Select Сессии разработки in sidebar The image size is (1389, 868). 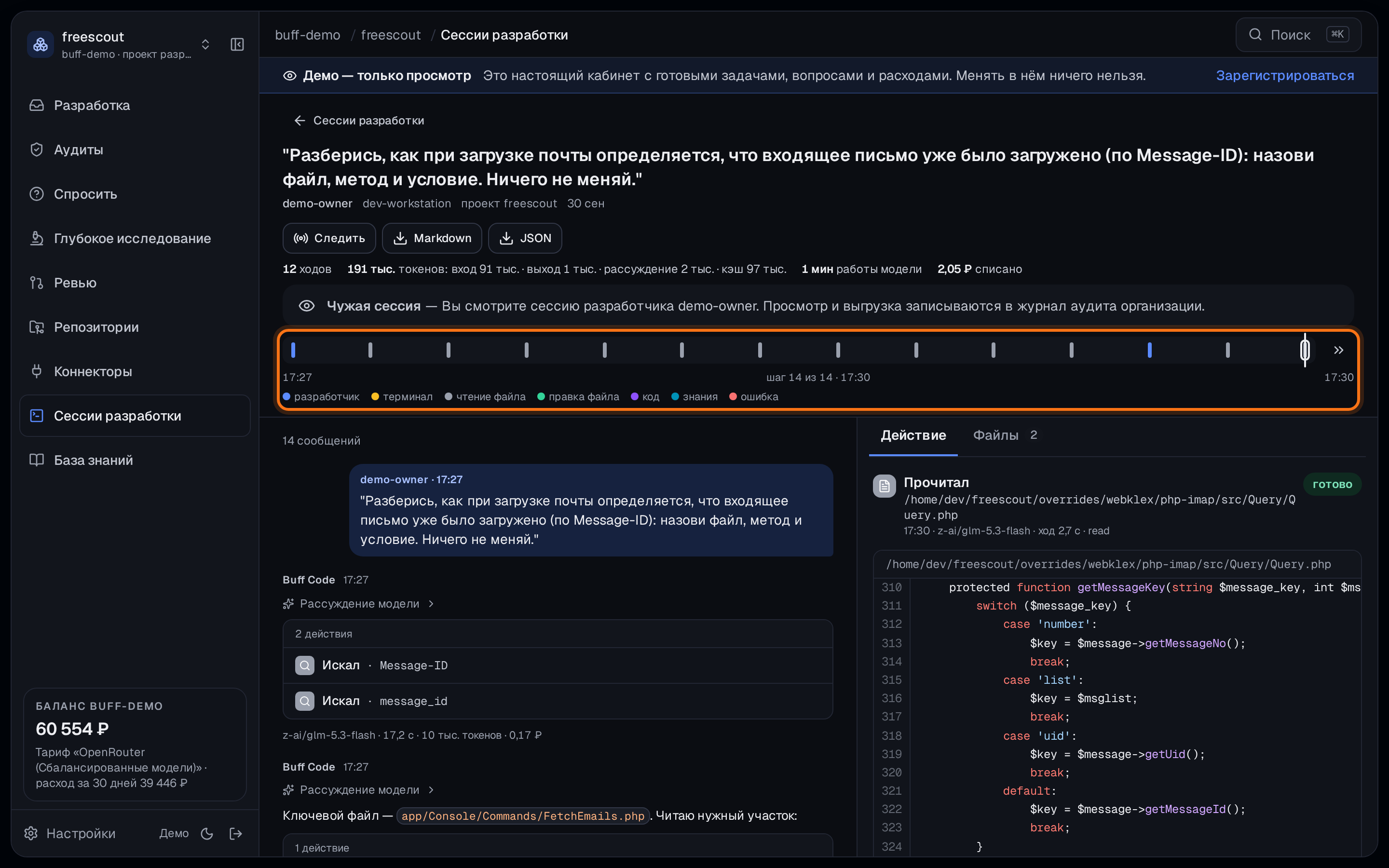pyautogui.click(x=135, y=416)
